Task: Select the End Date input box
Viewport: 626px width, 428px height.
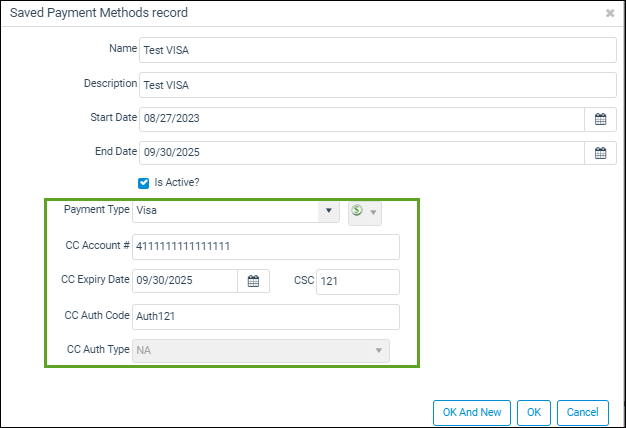Action: (x=360, y=153)
